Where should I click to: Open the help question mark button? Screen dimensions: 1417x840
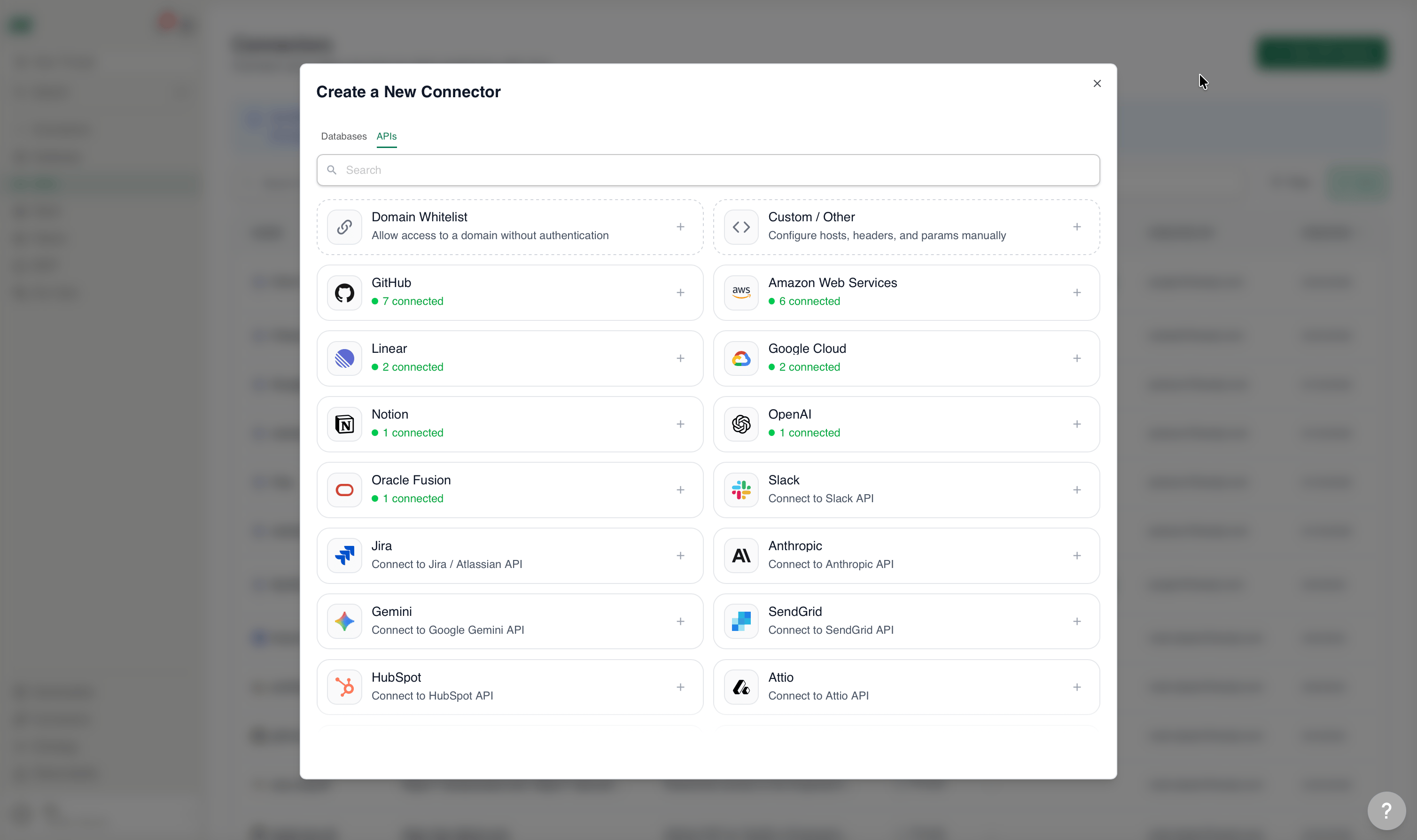tap(1386, 810)
